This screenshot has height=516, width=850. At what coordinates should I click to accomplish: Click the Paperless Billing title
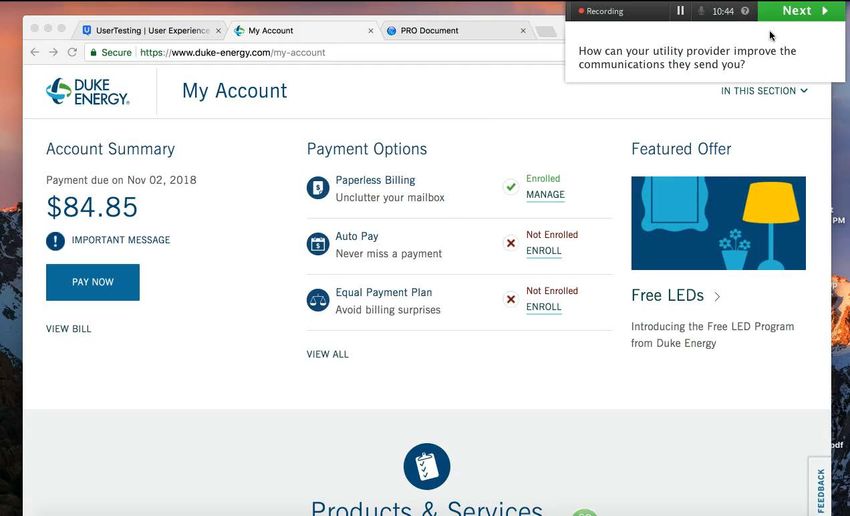tap(375, 180)
